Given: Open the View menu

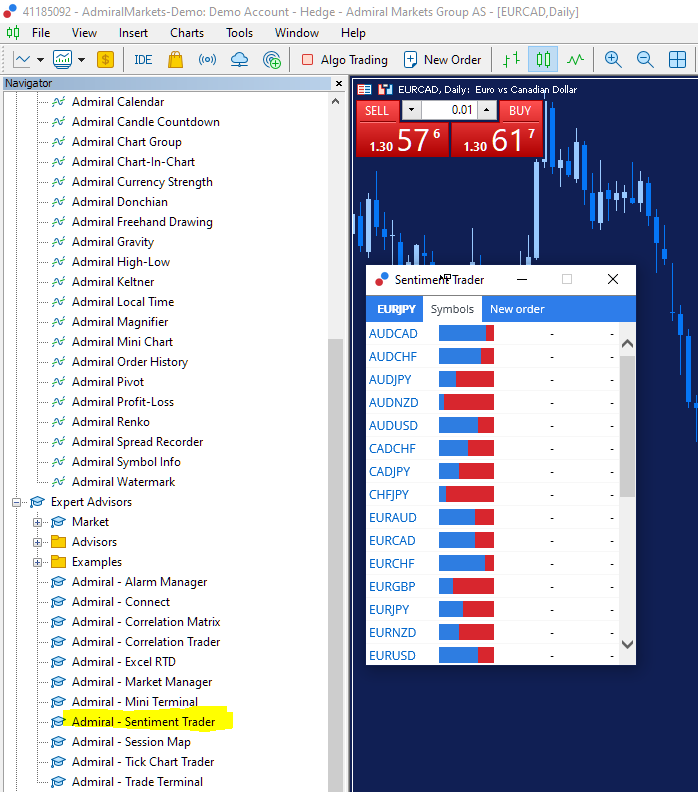Looking at the screenshot, I should coord(84,33).
